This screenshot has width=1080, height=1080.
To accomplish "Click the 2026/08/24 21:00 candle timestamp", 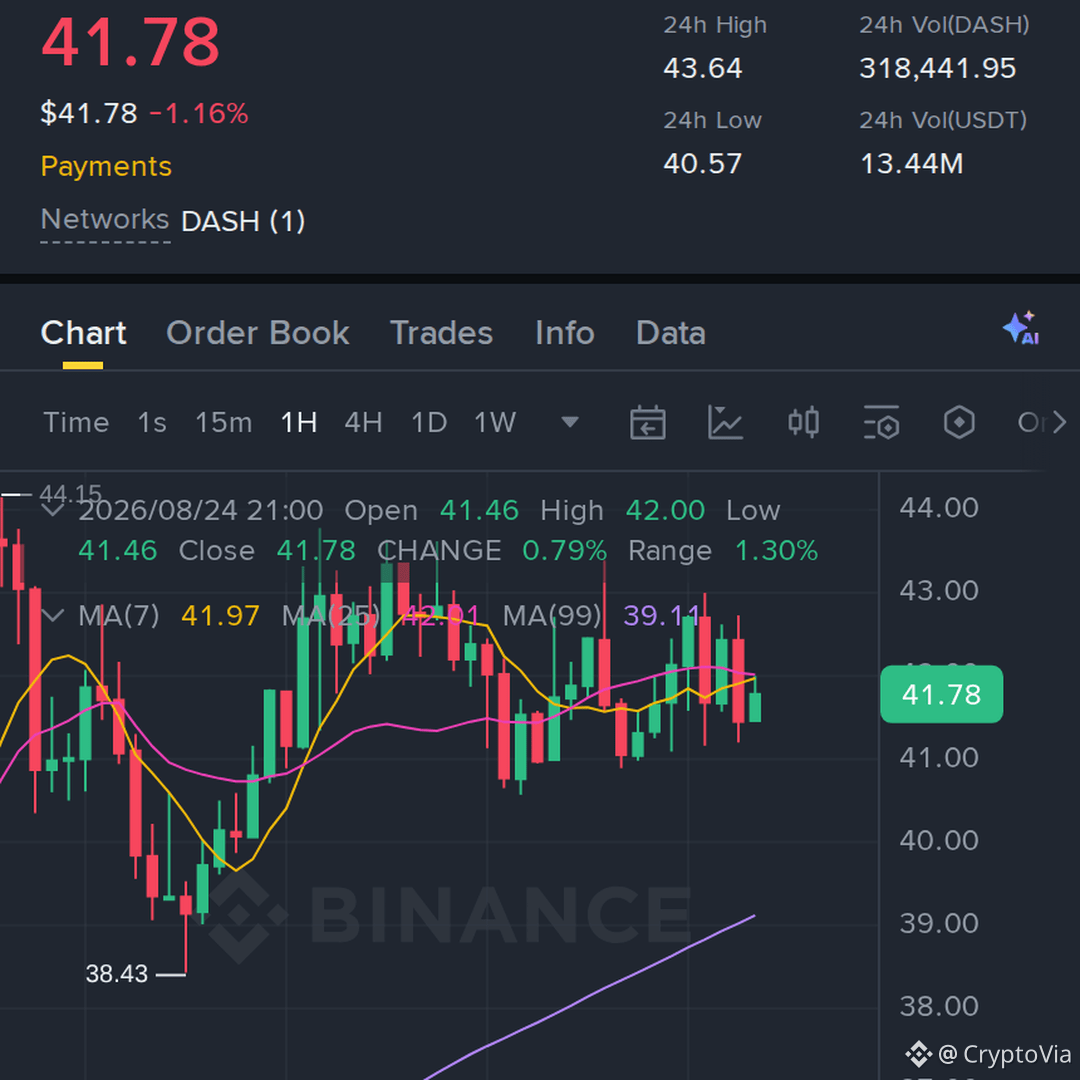I will coord(200,511).
